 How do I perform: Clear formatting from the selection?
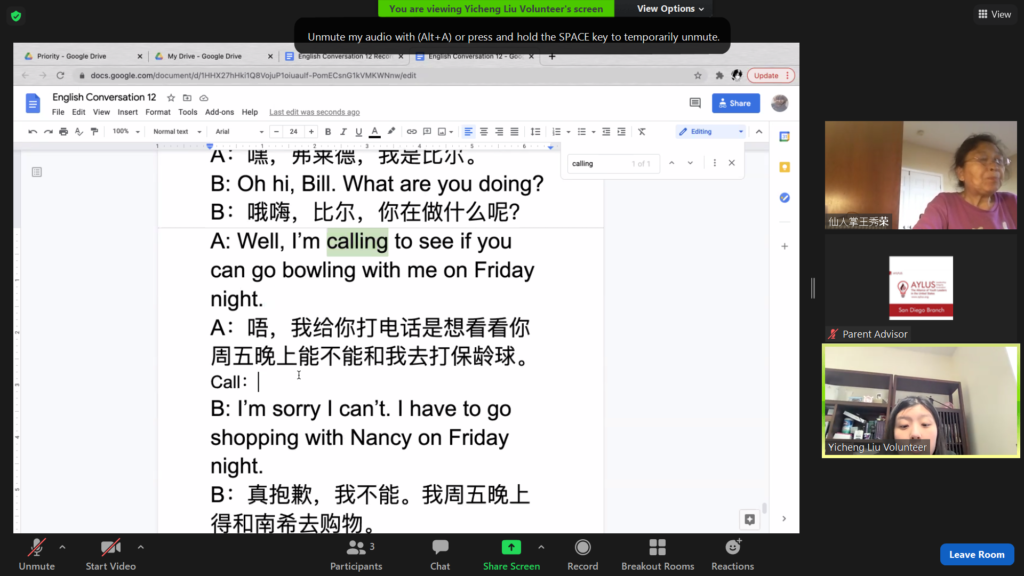point(642,132)
